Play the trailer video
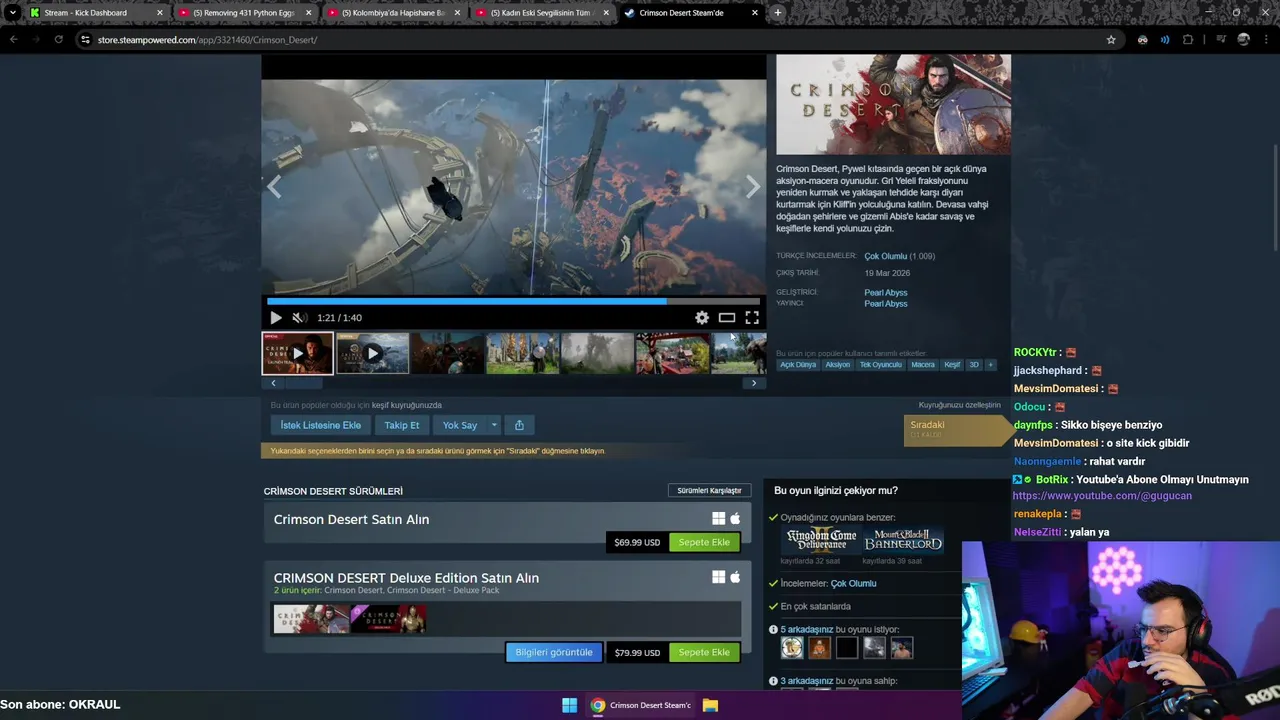The width and height of the screenshot is (1280, 720). [276, 318]
